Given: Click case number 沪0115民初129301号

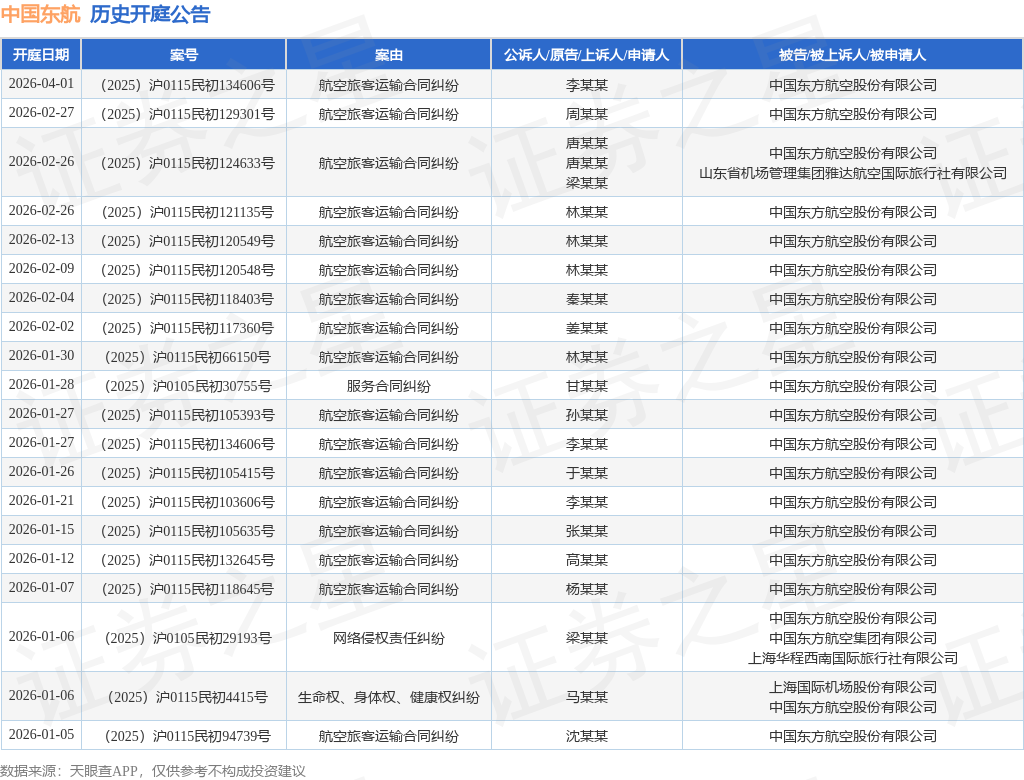Looking at the screenshot, I should point(187,114).
